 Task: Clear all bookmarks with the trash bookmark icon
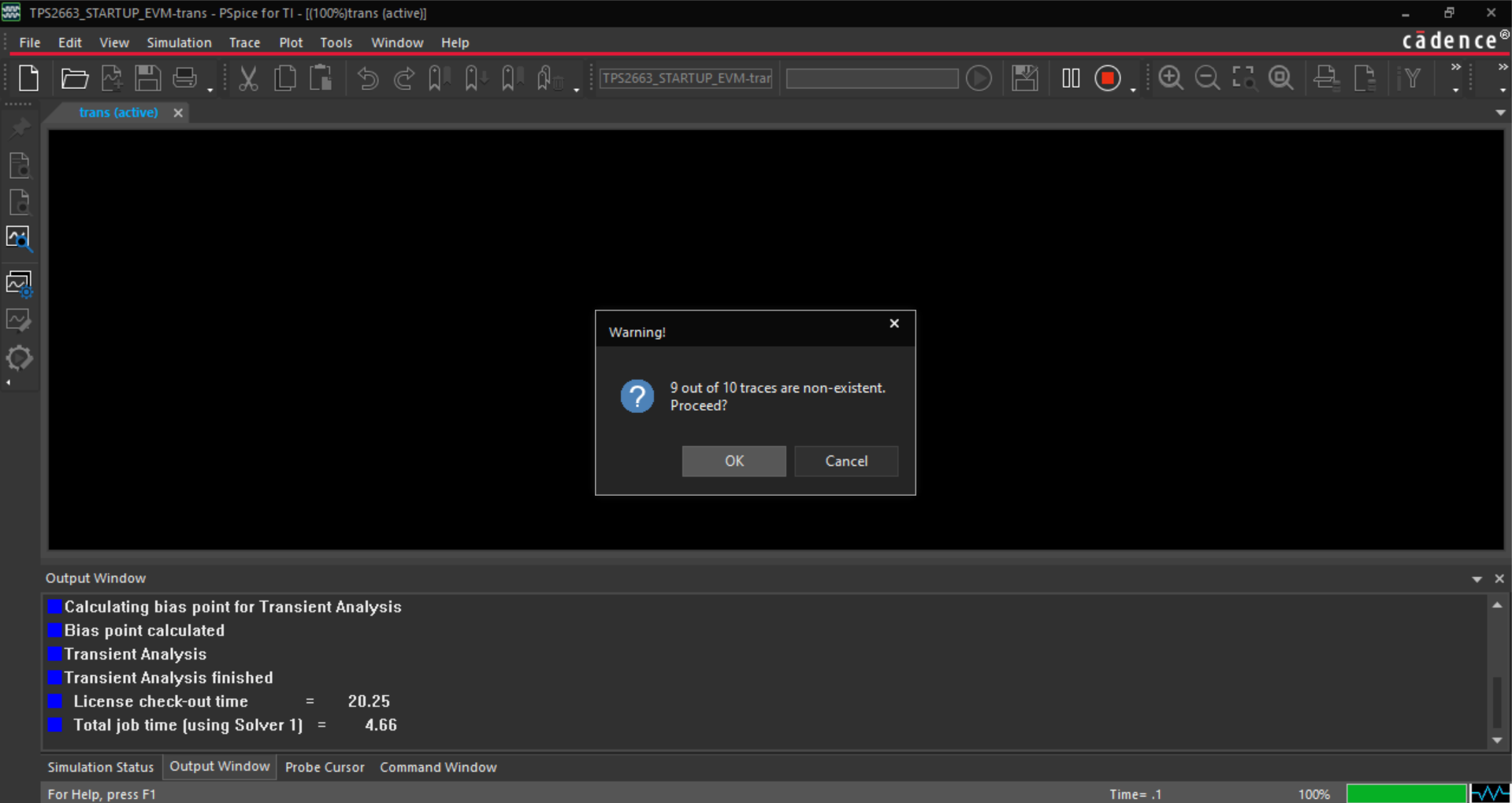tap(549, 78)
